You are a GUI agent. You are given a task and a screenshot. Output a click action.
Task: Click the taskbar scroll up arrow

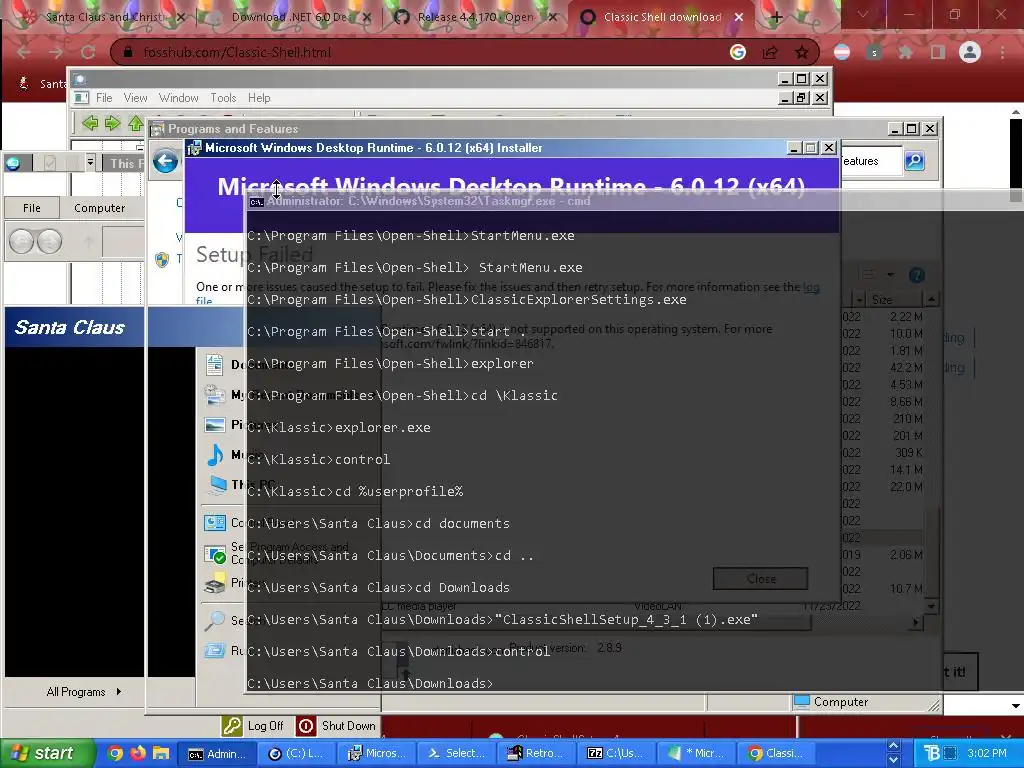893,746
